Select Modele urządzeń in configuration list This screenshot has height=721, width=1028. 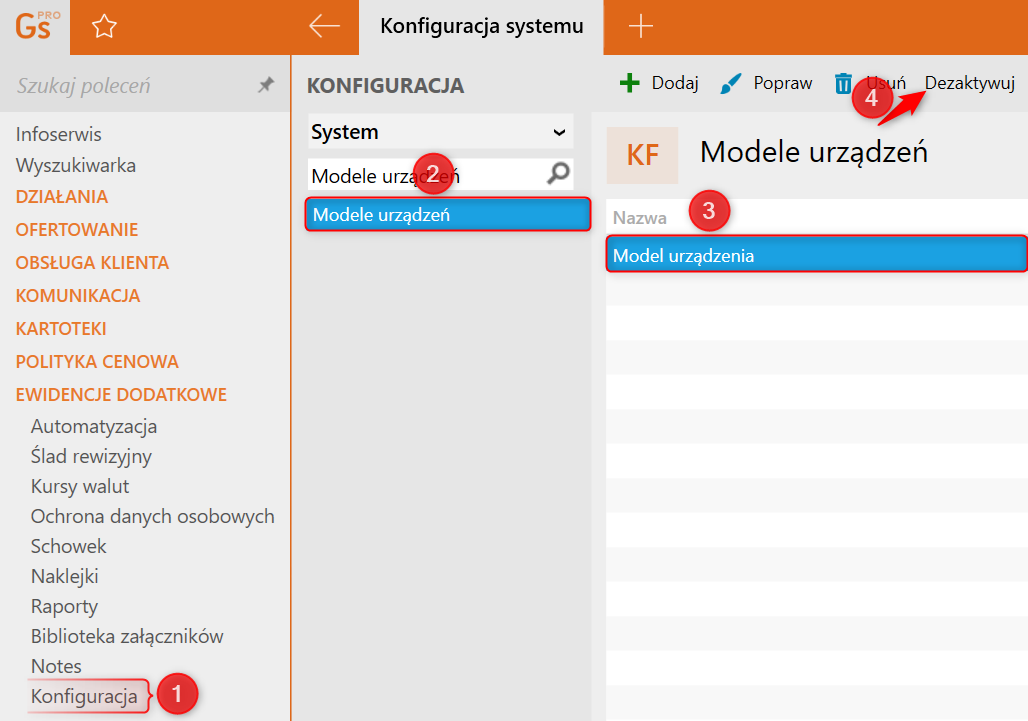[x=447, y=214]
